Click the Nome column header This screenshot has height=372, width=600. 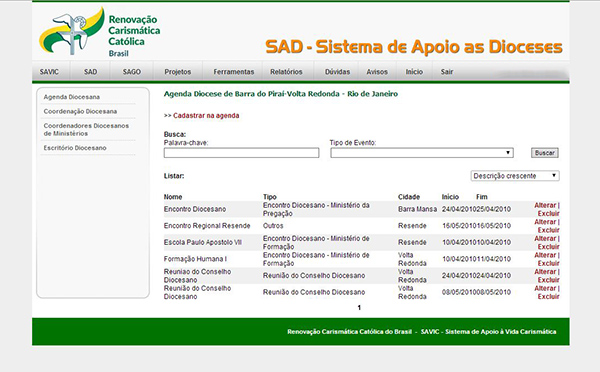tap(173, 197)
